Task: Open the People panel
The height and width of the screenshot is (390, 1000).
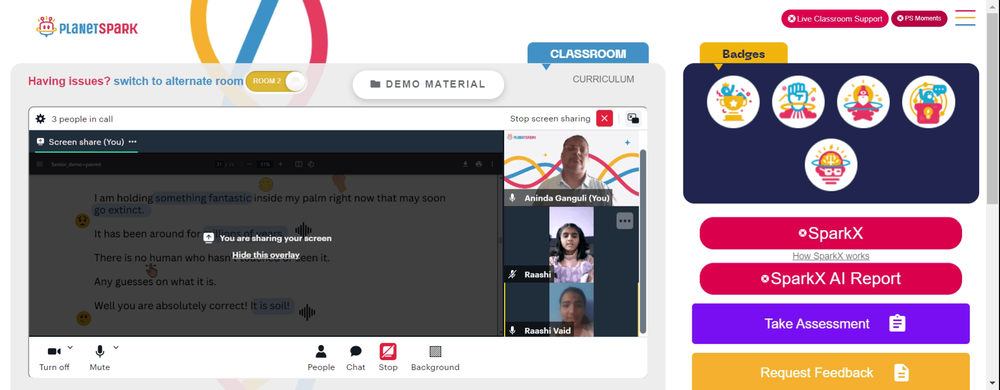Action: point(321,358)
